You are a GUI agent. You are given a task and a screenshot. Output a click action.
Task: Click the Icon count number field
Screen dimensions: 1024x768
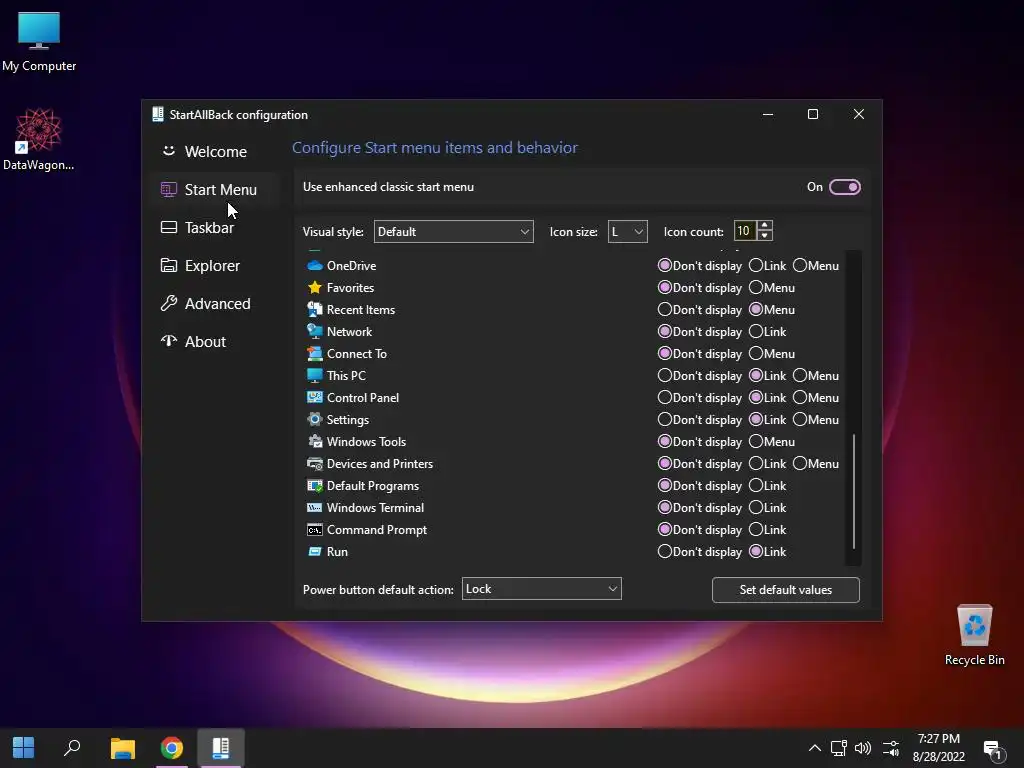(x=744, y=231)
